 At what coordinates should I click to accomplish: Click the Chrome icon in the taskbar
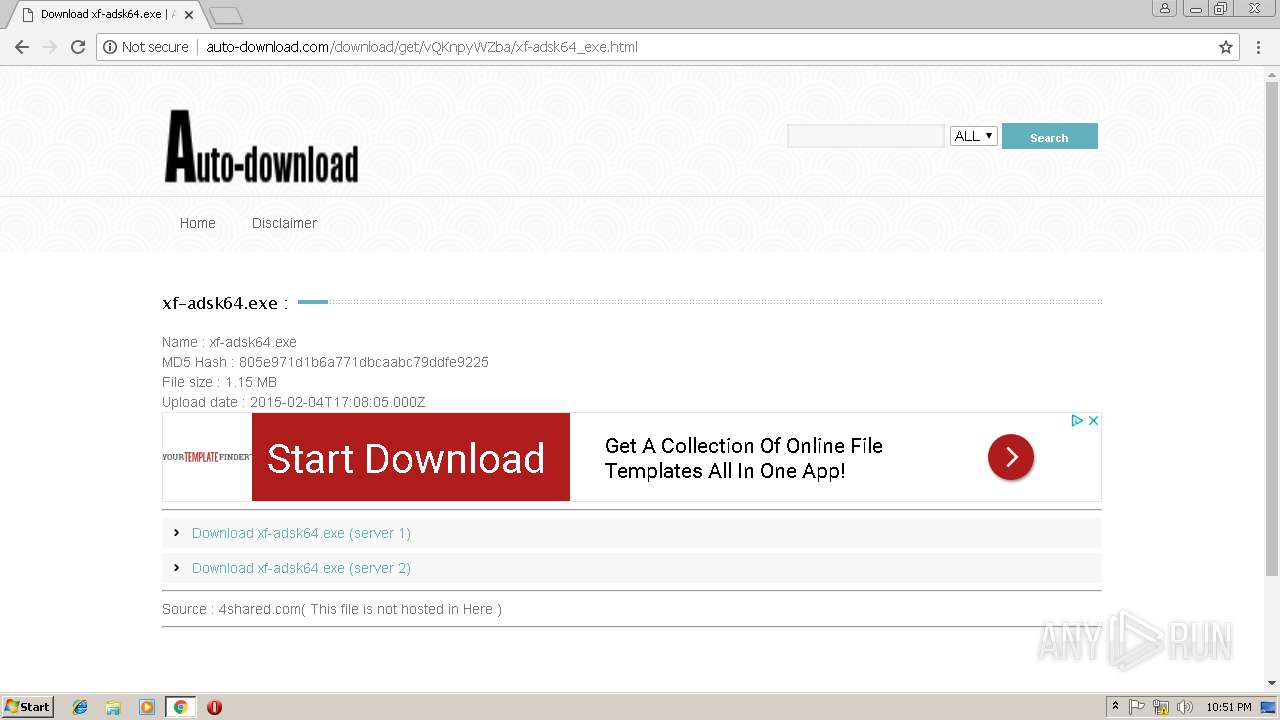point(180,707)
